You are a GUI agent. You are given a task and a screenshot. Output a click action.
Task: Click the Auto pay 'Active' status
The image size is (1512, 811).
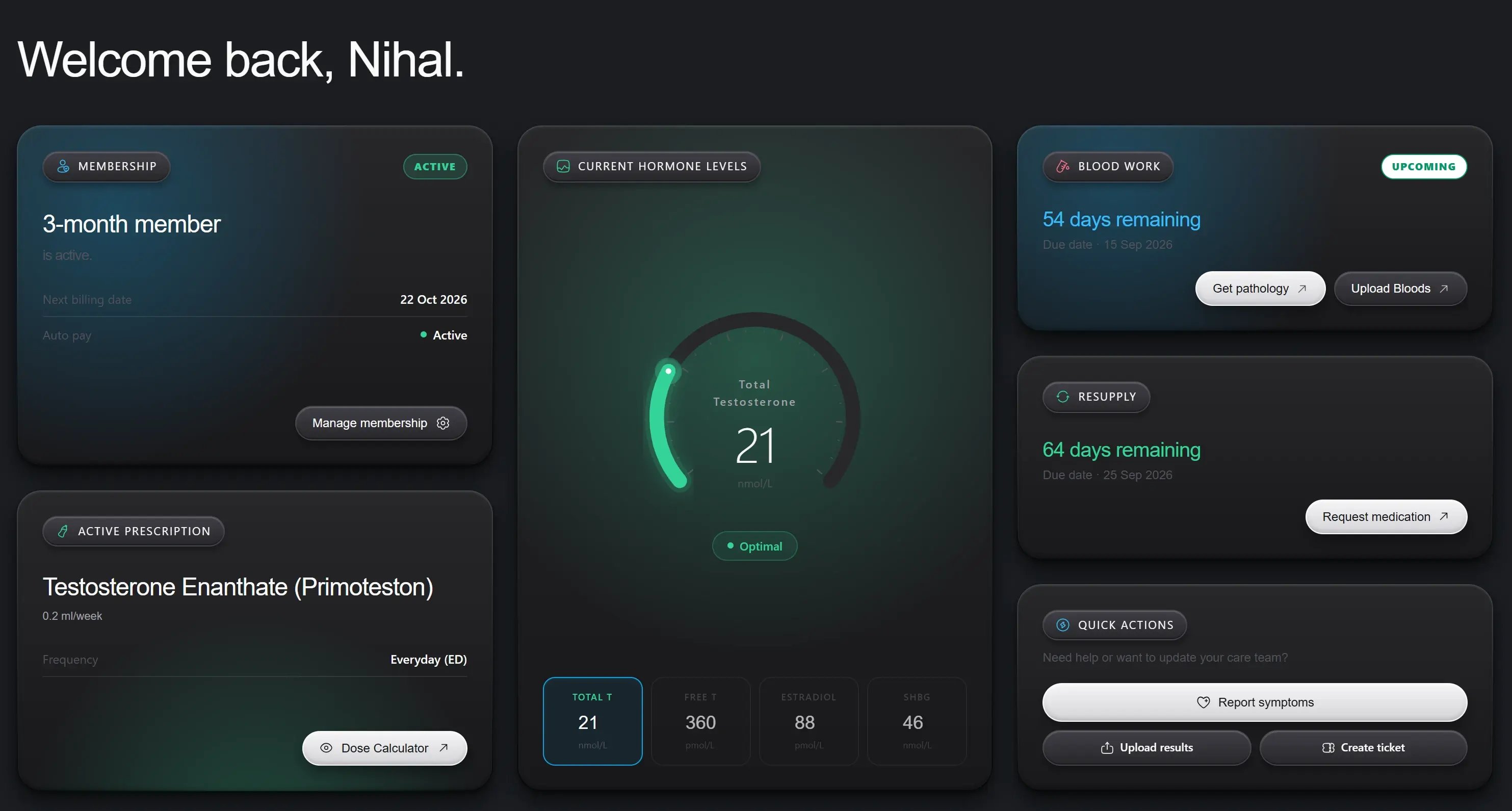(x=444, y=335)
